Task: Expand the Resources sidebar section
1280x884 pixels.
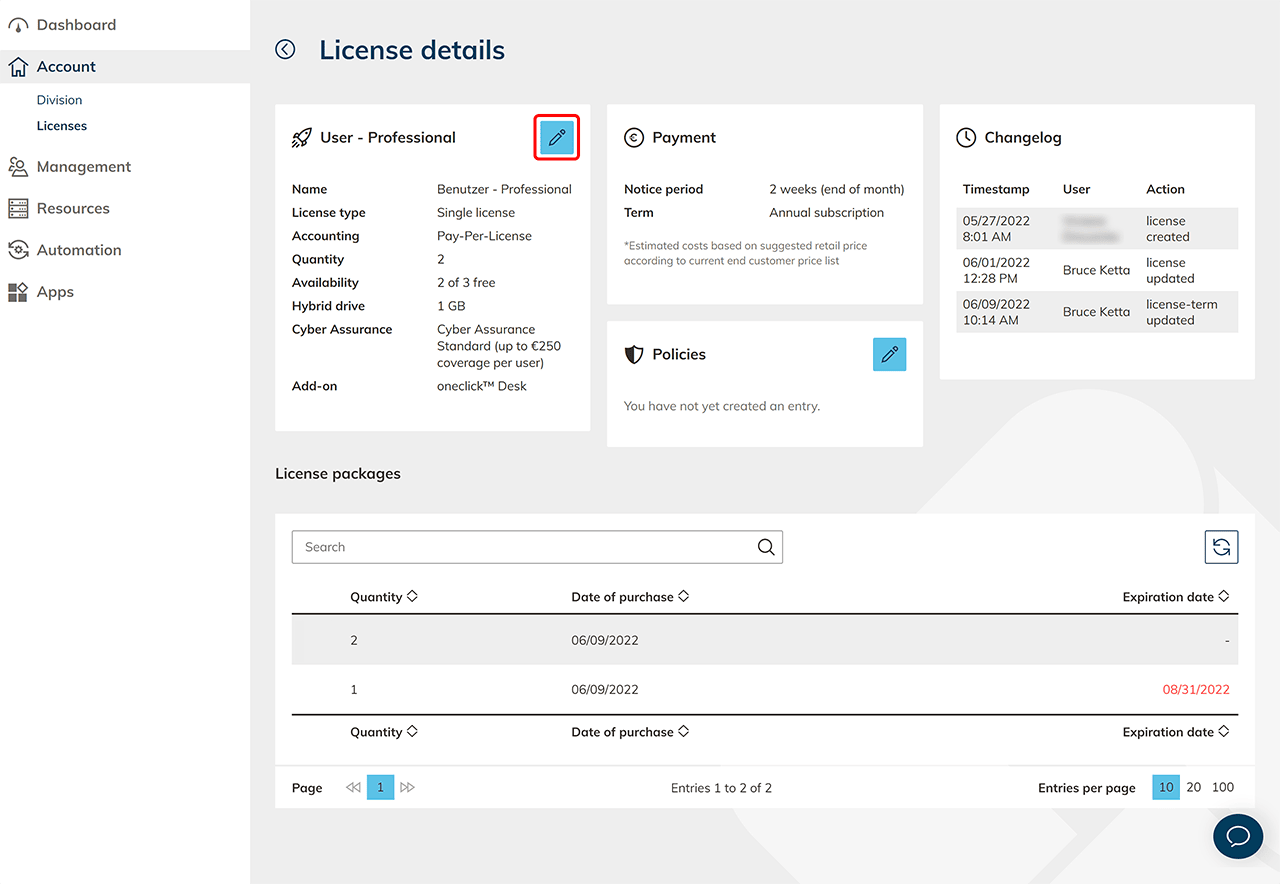Action: (x=73, y=209)
